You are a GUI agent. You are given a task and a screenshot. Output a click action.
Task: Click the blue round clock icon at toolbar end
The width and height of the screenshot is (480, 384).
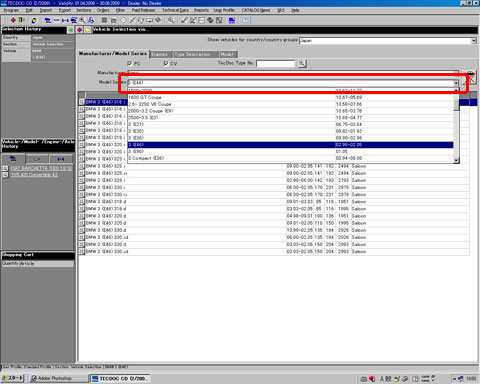[245, 20]
